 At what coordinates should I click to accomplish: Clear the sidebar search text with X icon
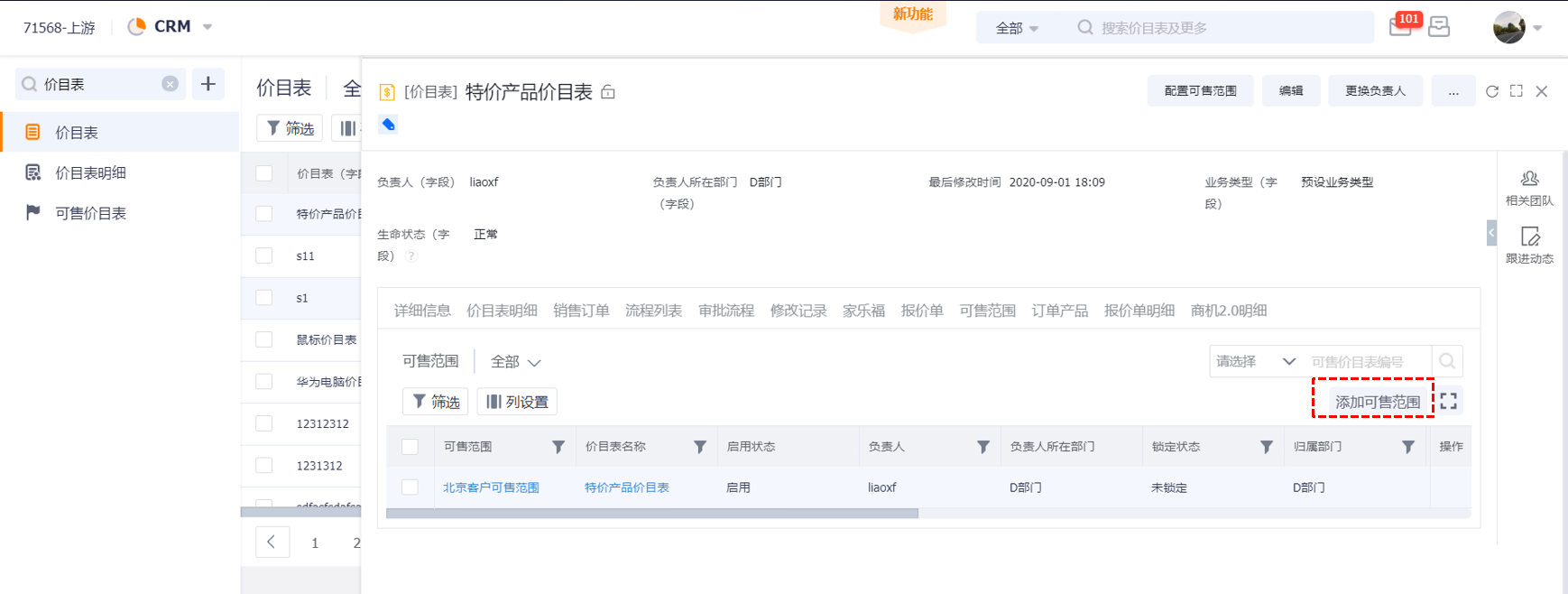pos(170,84)
